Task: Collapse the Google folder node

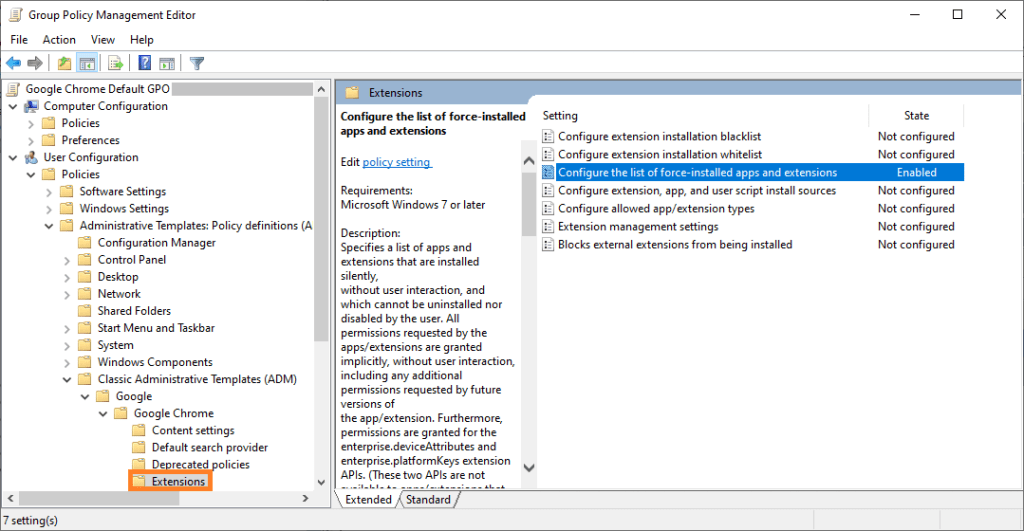Action: [x=85, y=396]
